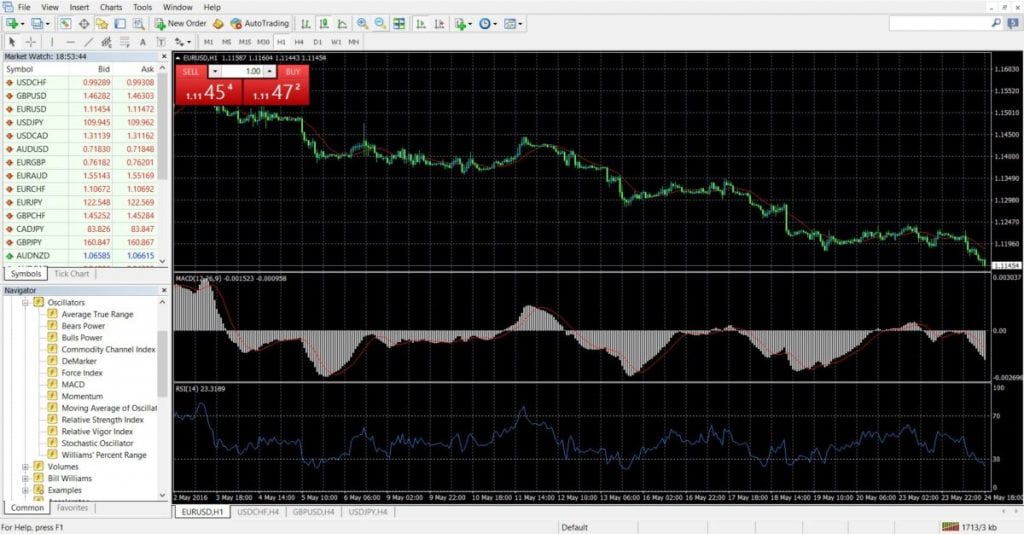Switch timeframe to M5
Image resolution: width=1024 pixels, height=534 pixels.
227,42
